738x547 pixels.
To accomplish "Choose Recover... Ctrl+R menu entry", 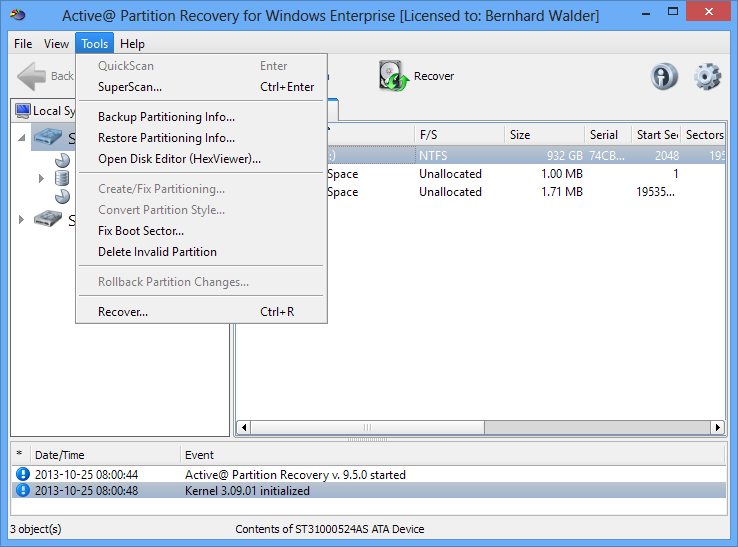I will [x=201, y=312].
